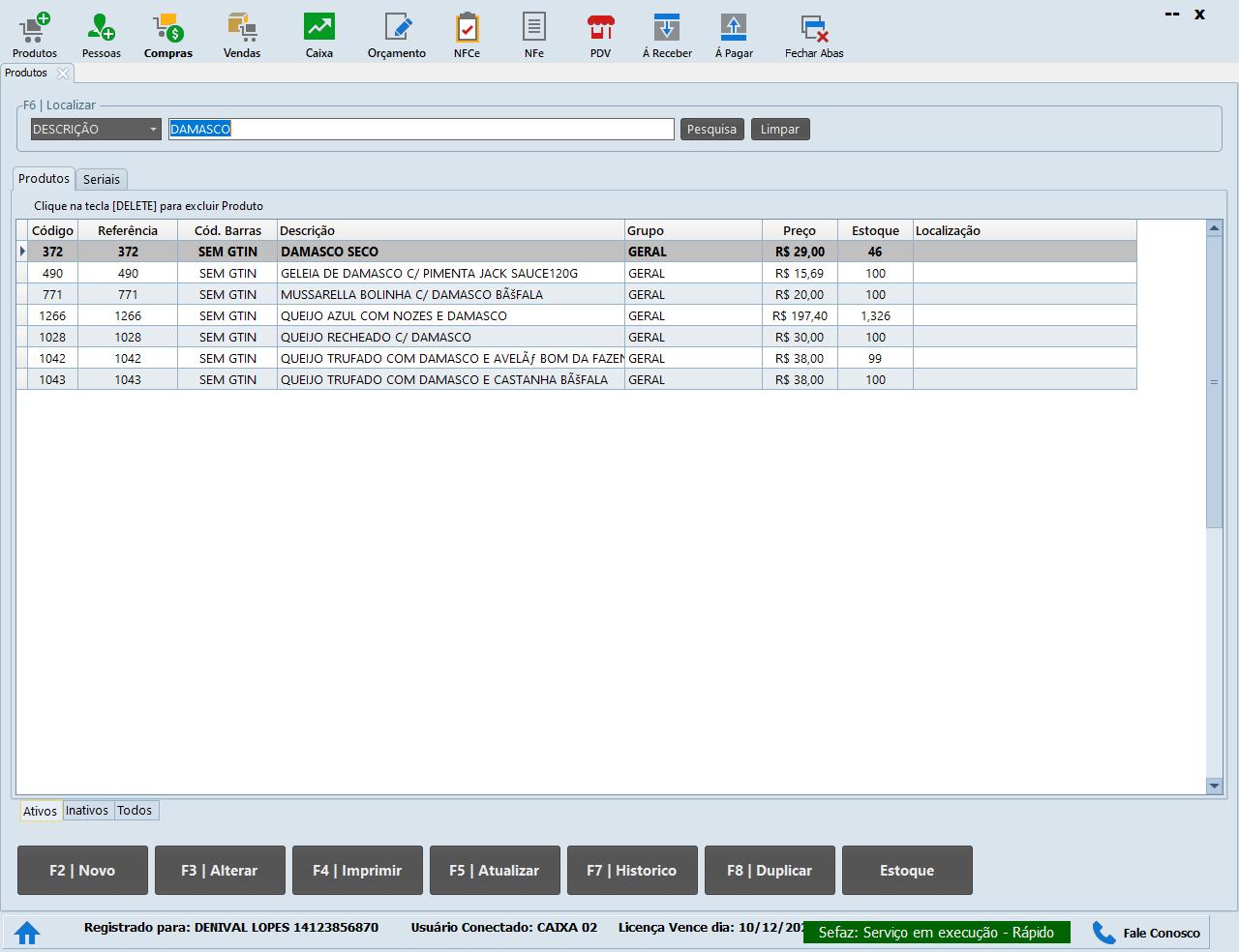The image size is (1239, 952).
Task: Launch the NFCe clipboard icon
Action: click(x=467, y=29)
